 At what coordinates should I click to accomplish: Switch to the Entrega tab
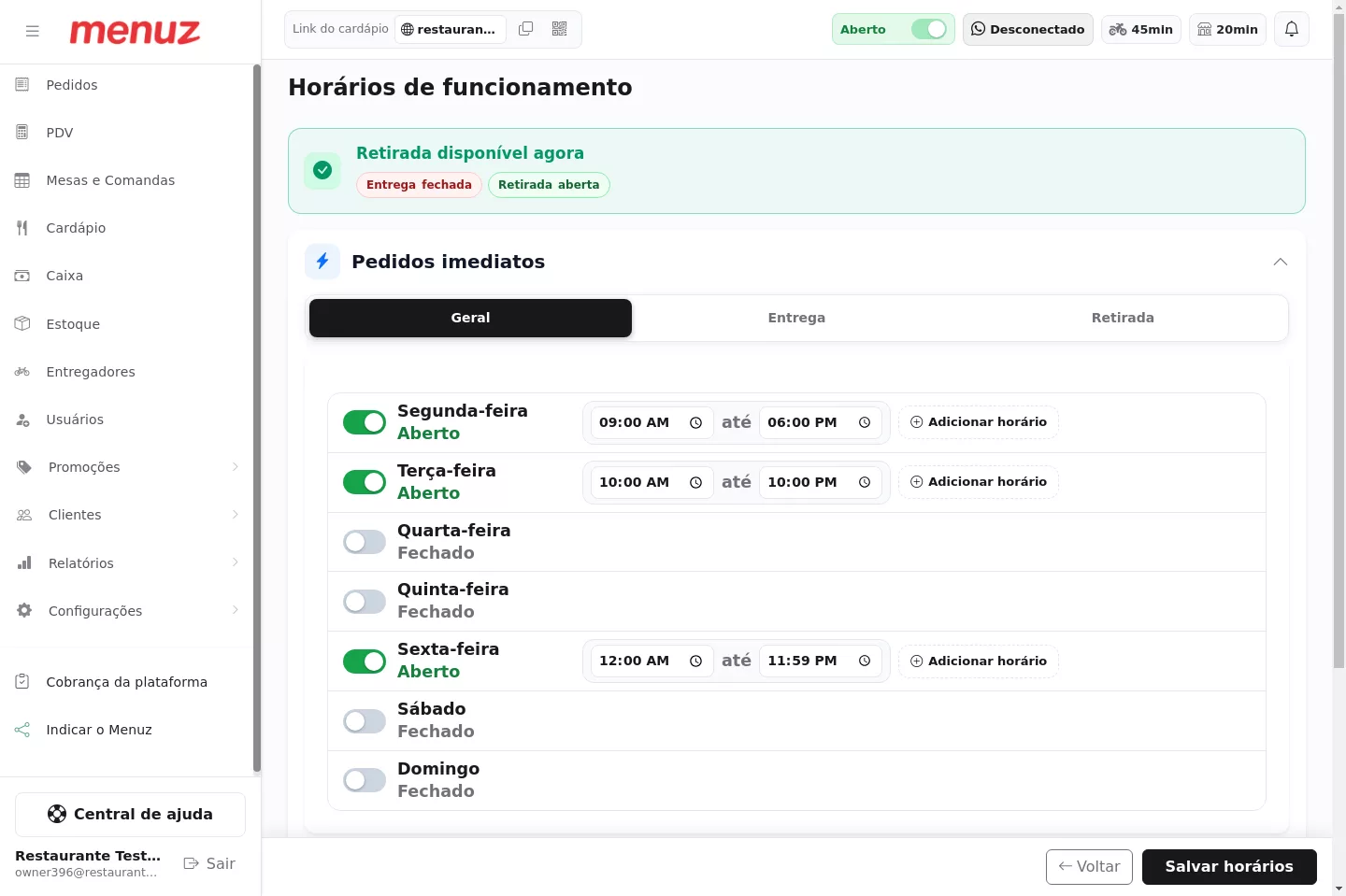796,318
